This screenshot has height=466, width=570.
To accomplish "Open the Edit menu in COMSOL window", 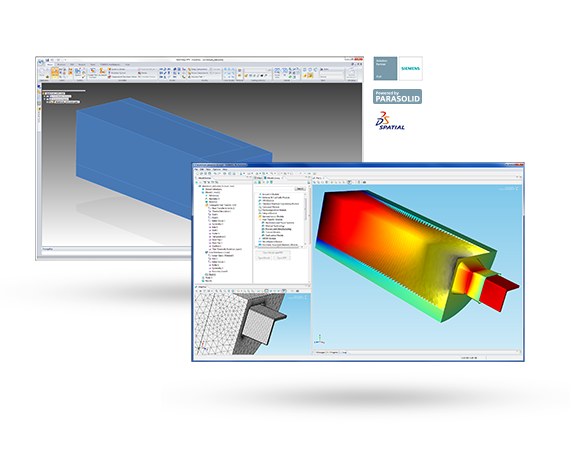I will click(202, 169).
